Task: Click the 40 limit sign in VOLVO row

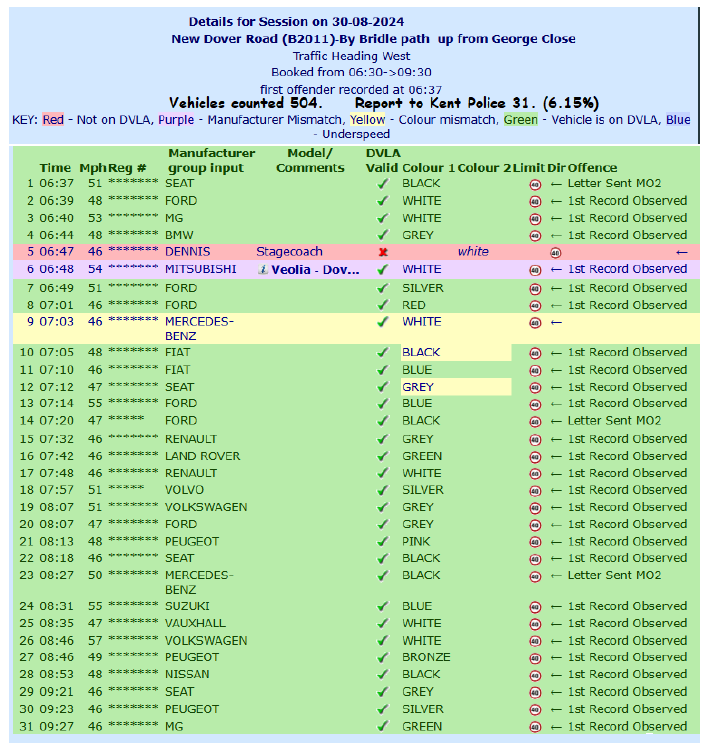Action: point(535,491)
